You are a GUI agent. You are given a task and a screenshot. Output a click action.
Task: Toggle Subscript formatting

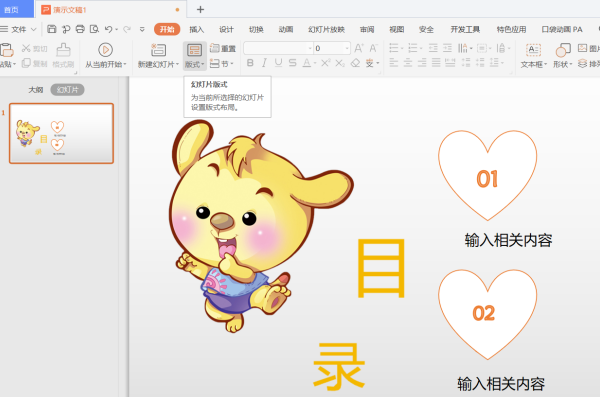point(340,63)
